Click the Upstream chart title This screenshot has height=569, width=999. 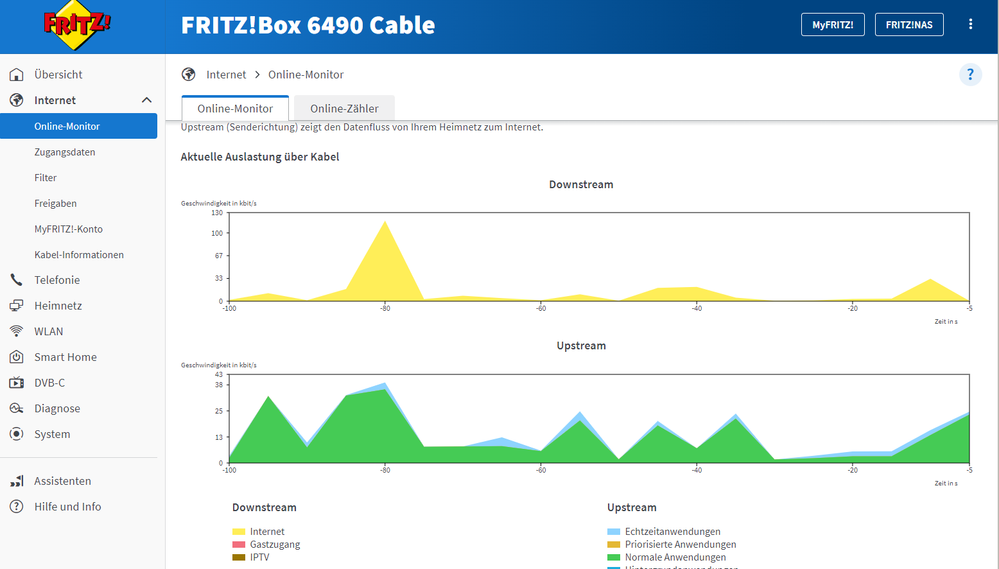click(x=581, y=345)
